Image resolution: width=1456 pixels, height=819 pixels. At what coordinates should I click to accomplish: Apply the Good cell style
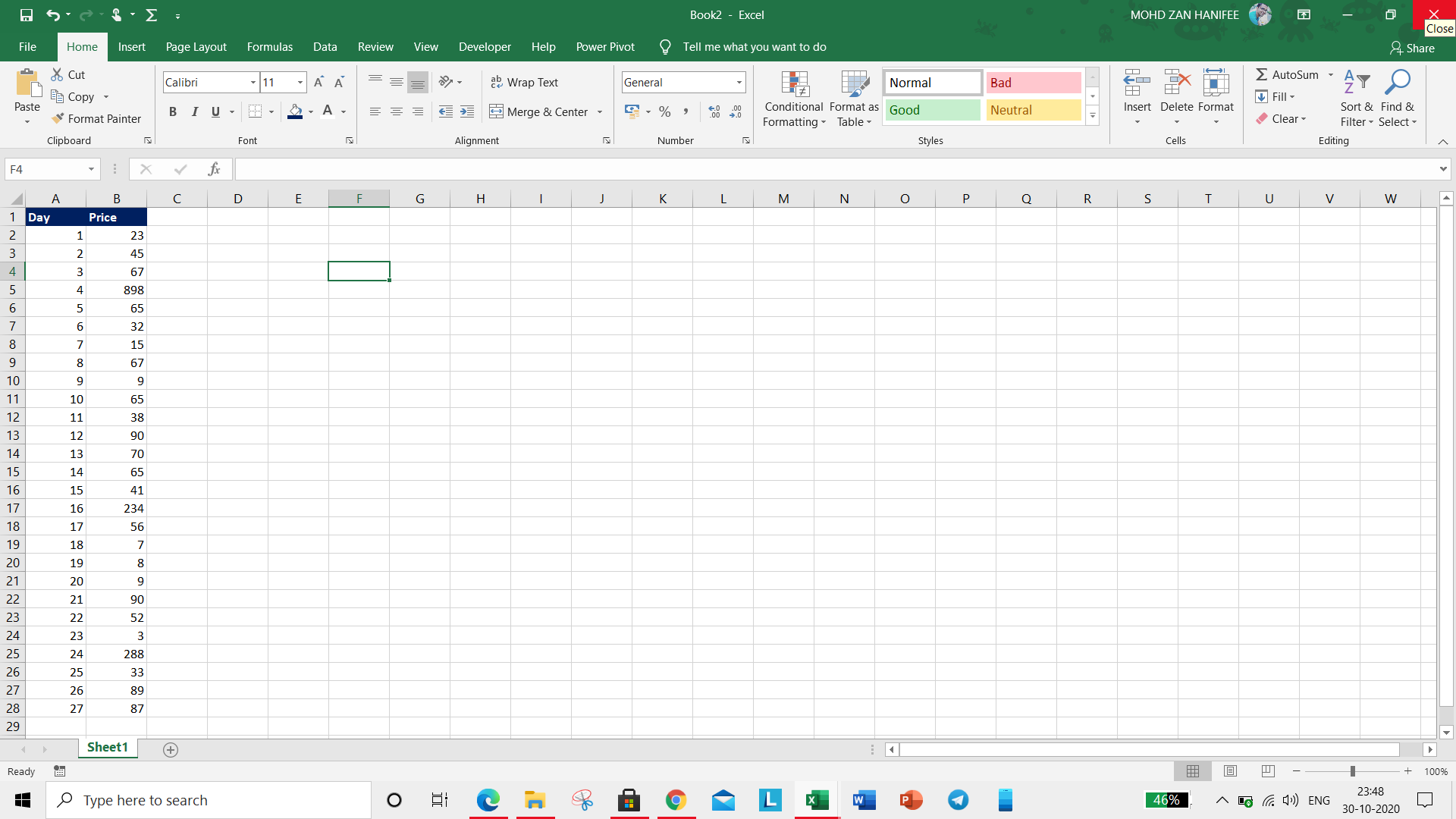pos(933,110)
